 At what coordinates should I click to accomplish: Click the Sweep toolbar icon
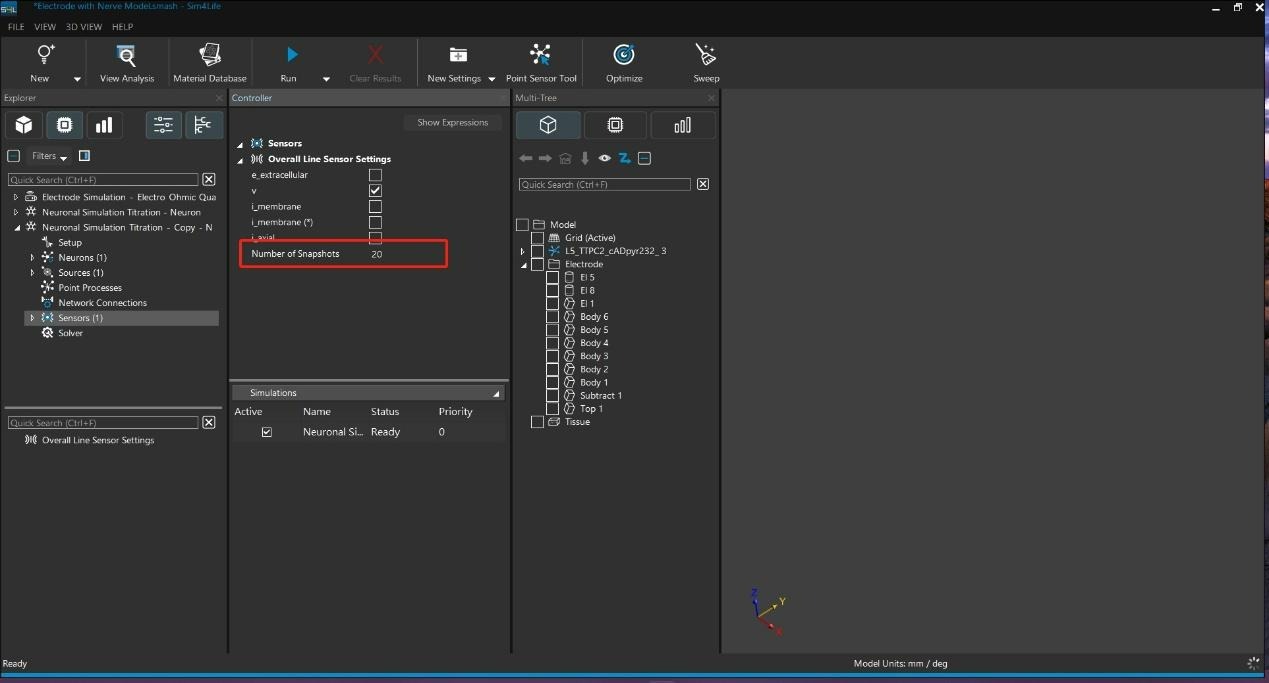click(706, 55)
